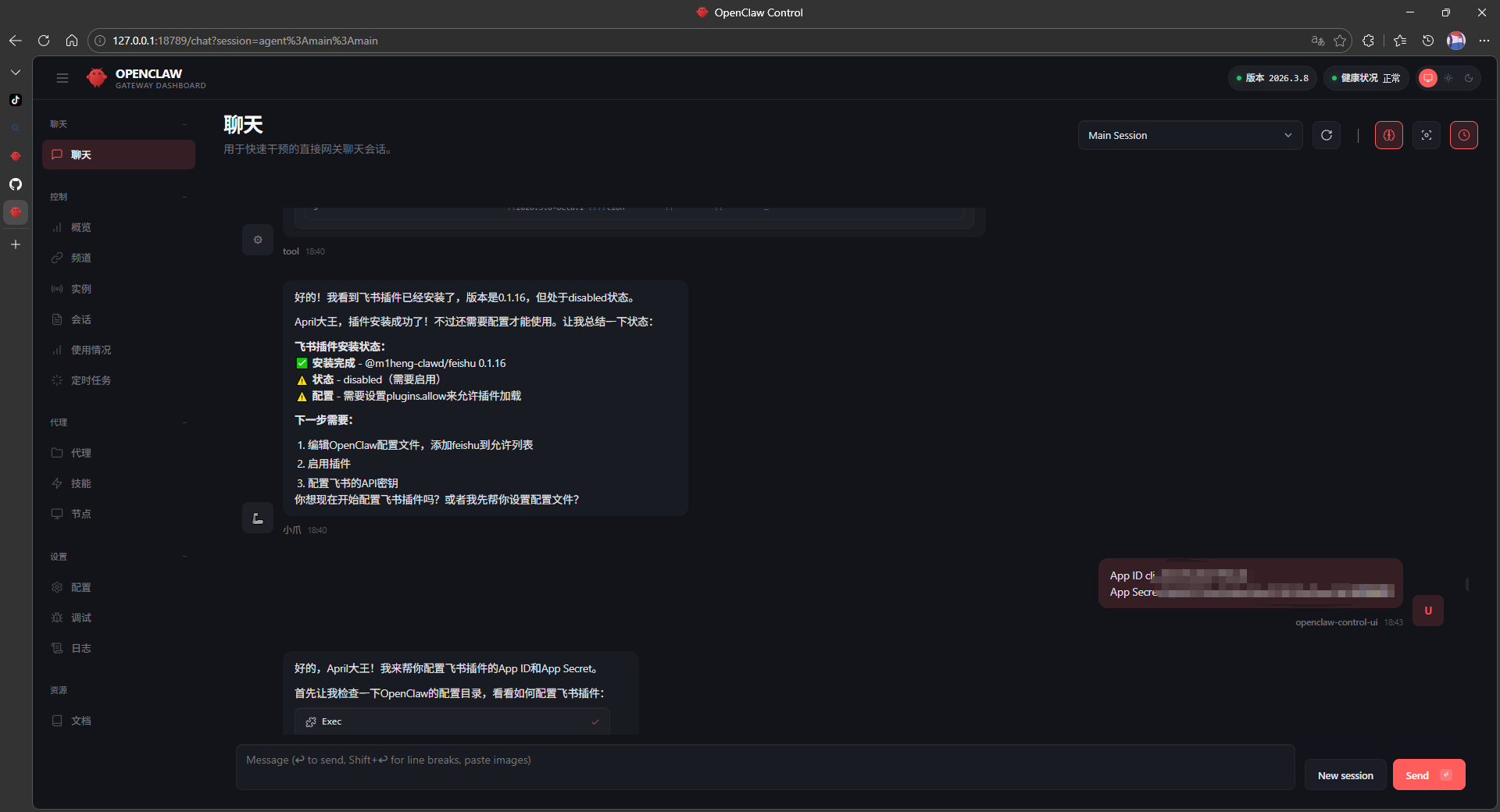Open the 配置 config page
This screenshot has height=812, width=1500.
119,587
